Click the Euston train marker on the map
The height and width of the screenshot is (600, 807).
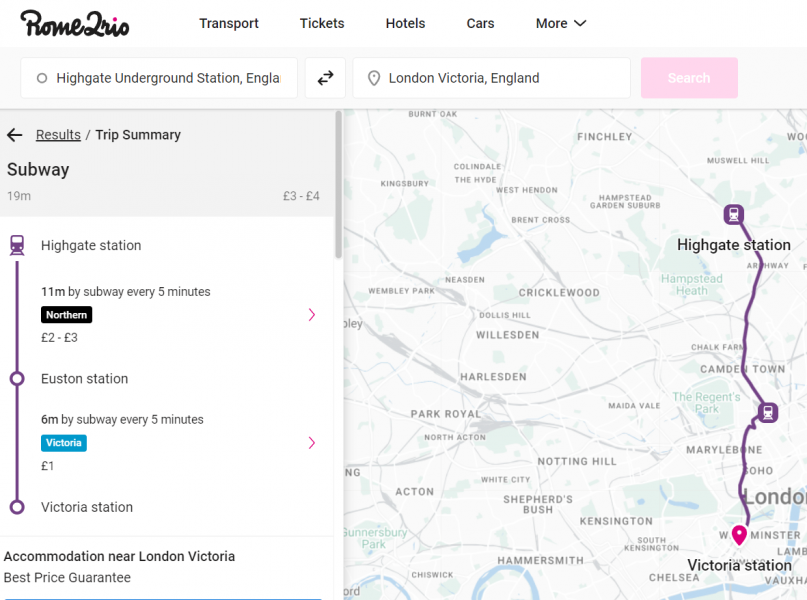click(x=768, y=412)
